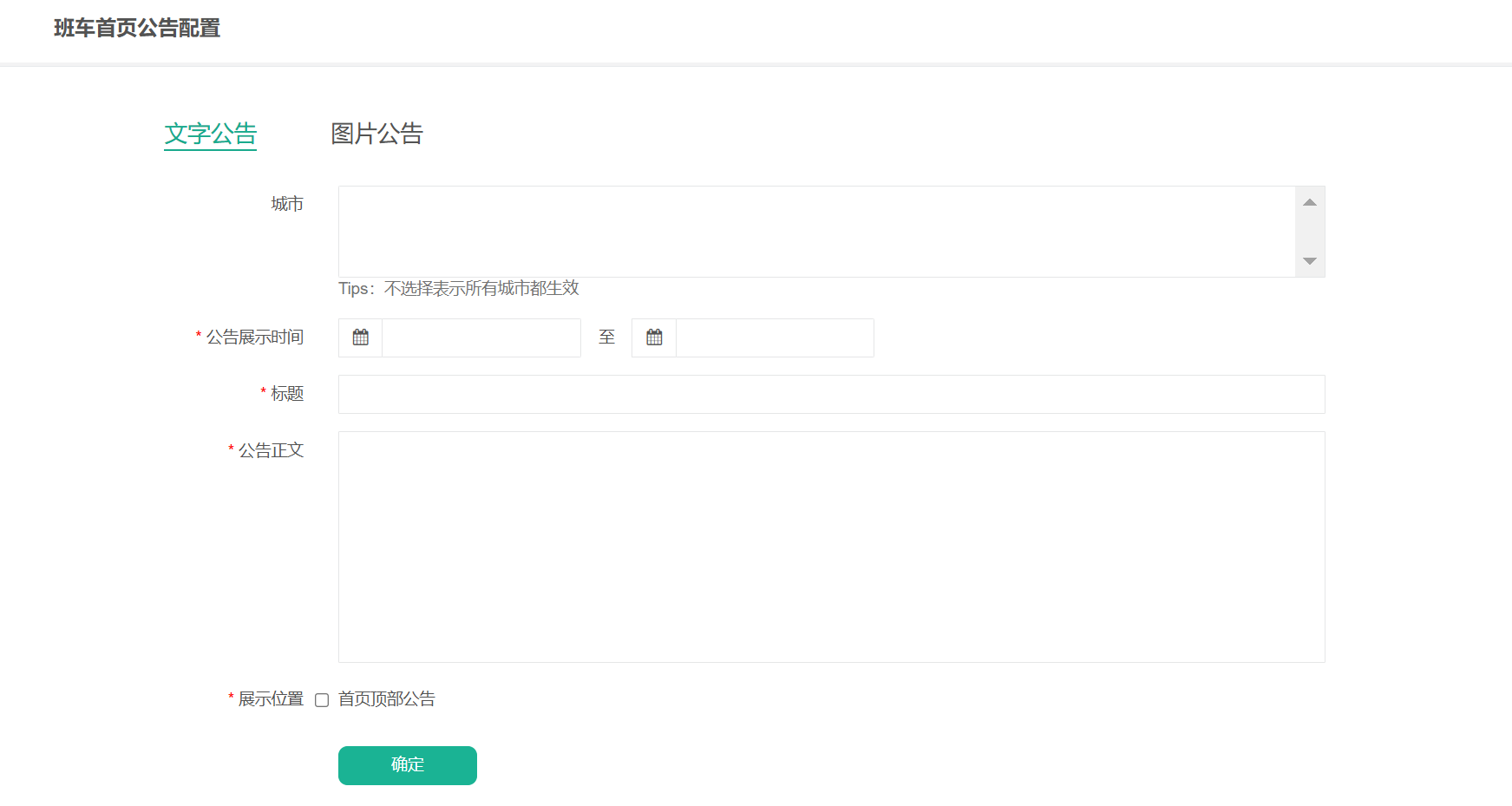Switch to the 图片公告 tab
The width and height of the screenshot is (1512, 806).
376,134
